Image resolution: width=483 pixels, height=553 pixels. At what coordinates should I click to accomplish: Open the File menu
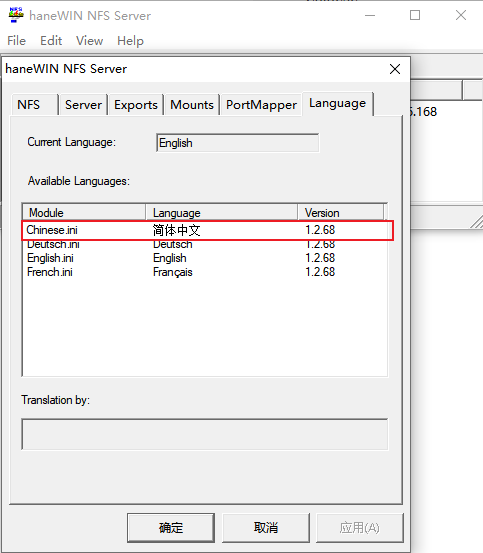pos(17,41)
